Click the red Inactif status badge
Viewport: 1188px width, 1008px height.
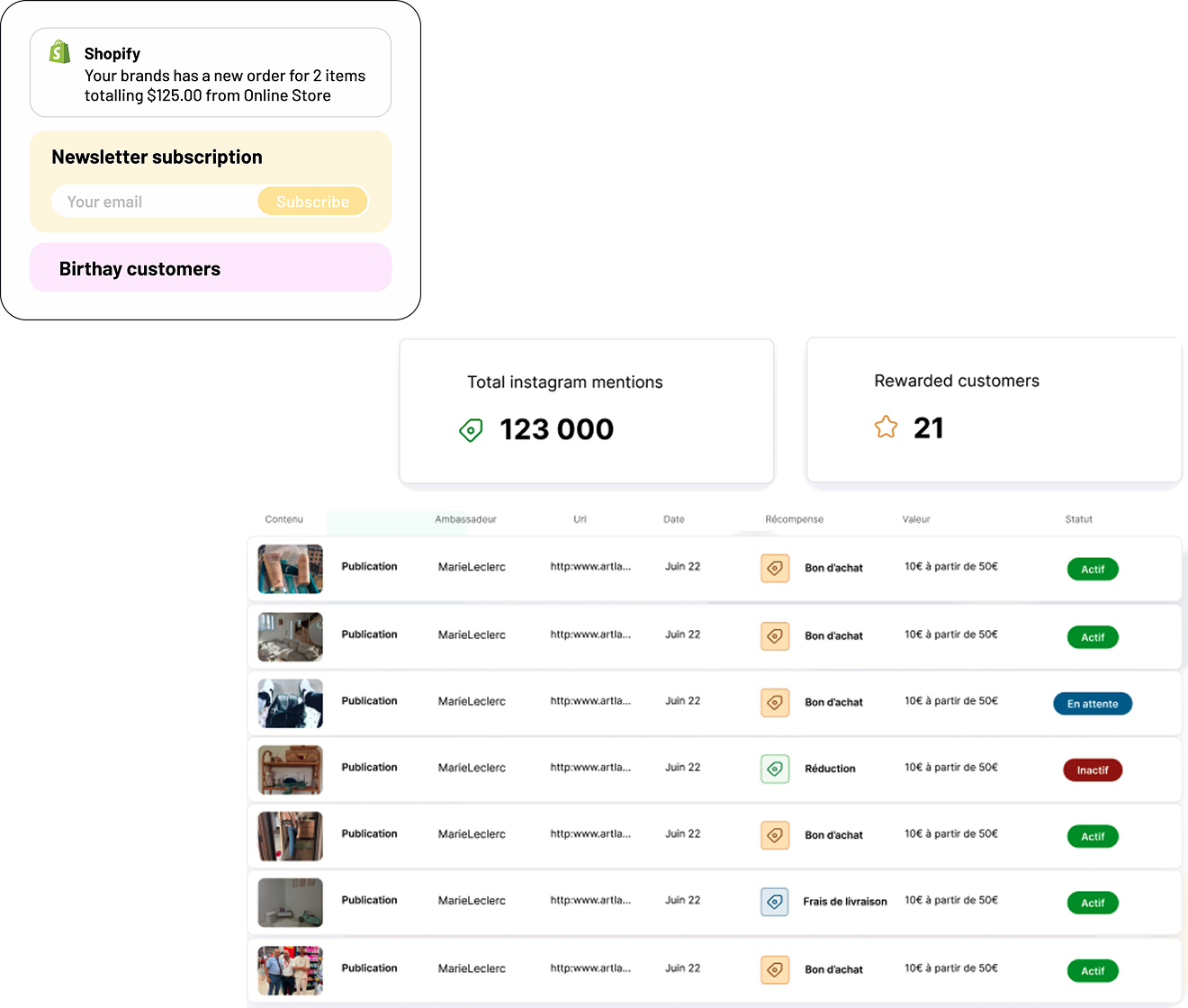1093,770
